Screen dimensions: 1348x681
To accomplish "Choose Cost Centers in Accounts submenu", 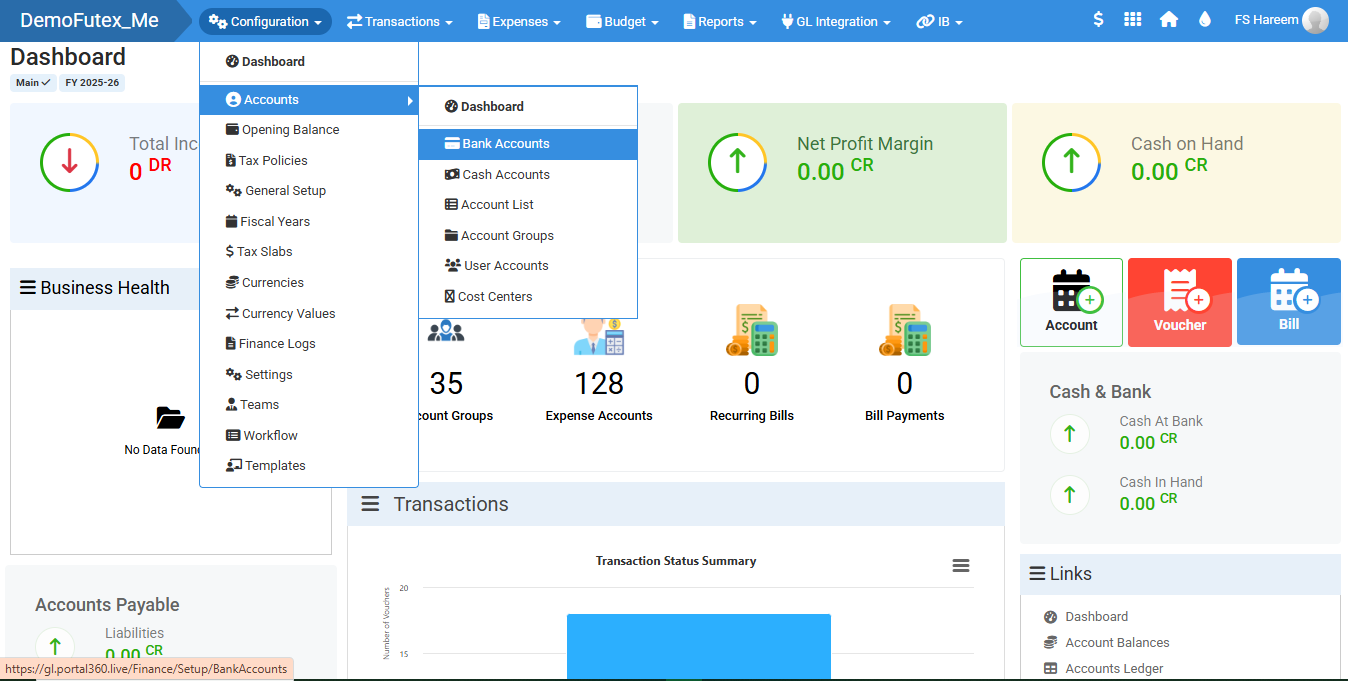I will coord(494,297).
